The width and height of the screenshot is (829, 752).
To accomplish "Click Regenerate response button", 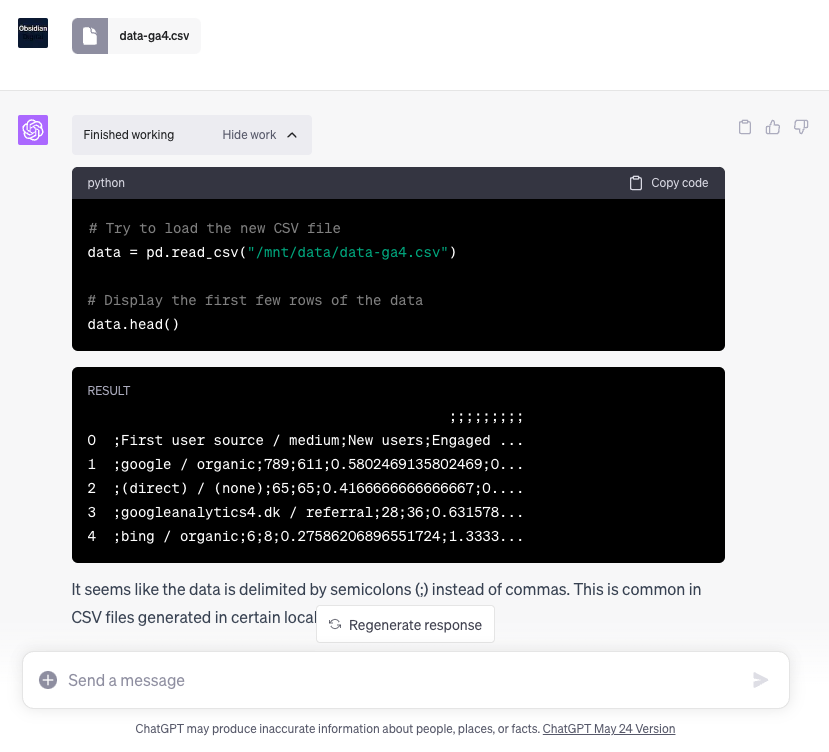I will coord(406,625).
